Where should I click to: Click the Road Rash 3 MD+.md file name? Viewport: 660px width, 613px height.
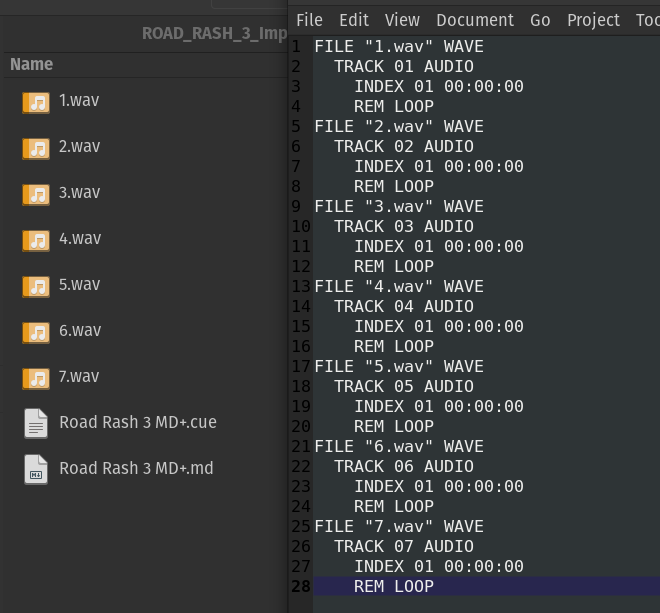(136, 468)
